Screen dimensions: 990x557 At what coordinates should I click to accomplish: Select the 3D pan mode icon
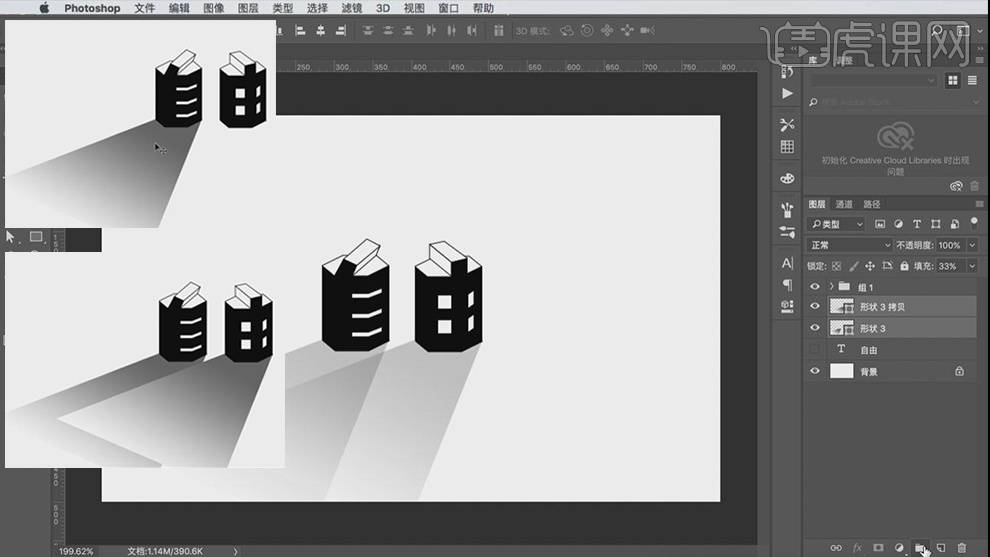click(x=607, y=30)
